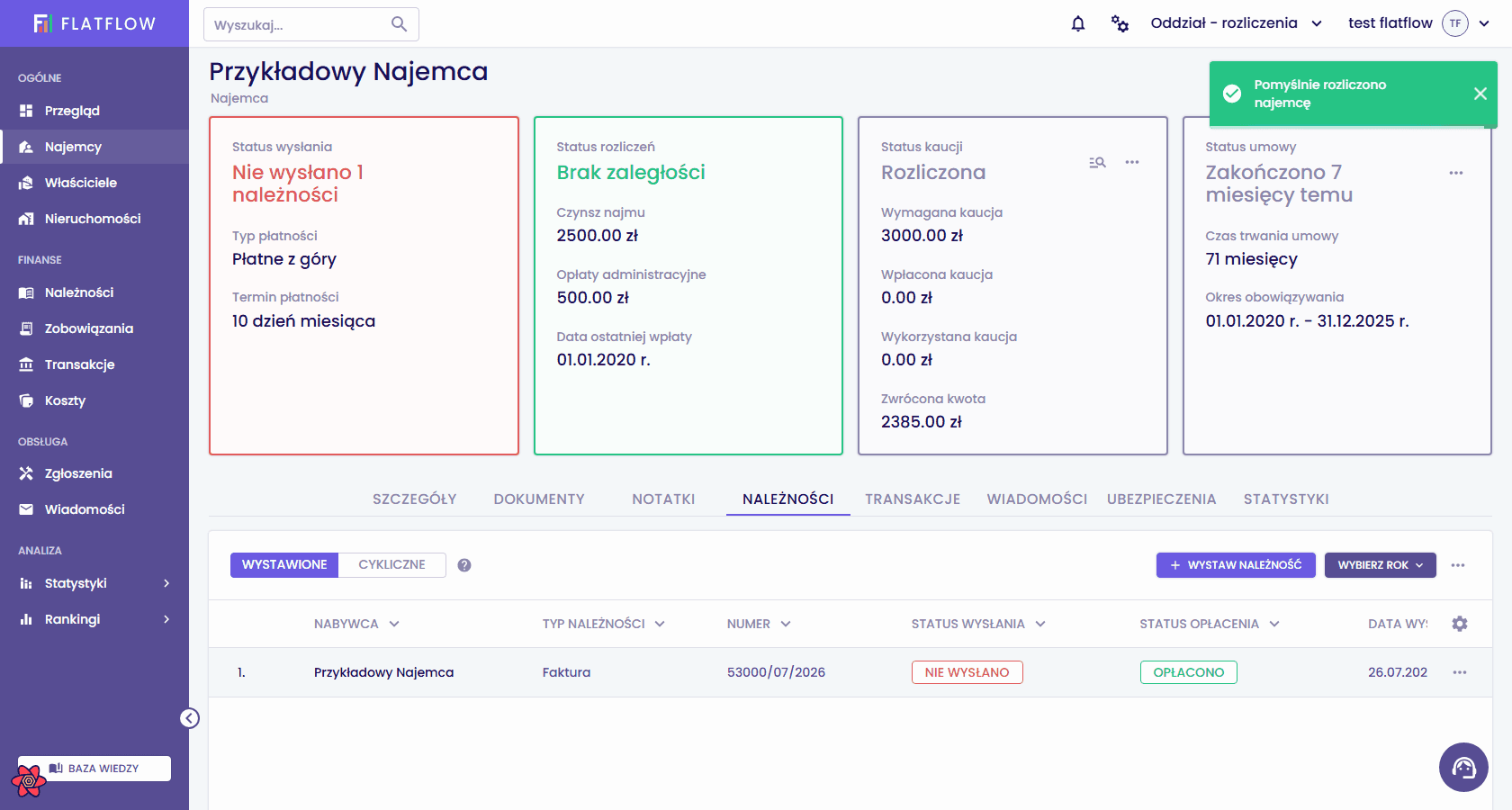Click the Wystaw należność button
The width and height of the screenshot is (1512, 810).
pos(1236,565)
